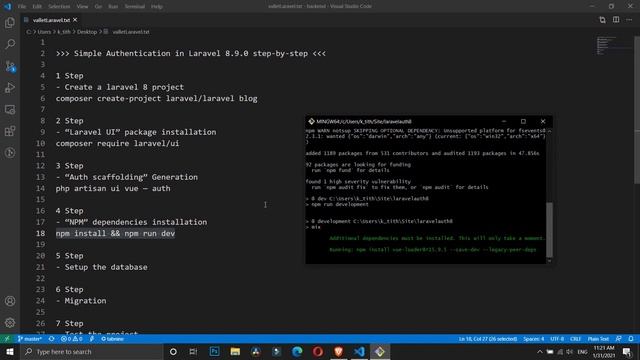Open the Remote Explorer view
Viewport: 640px width, 360px height.
click(x=10, y=109)
